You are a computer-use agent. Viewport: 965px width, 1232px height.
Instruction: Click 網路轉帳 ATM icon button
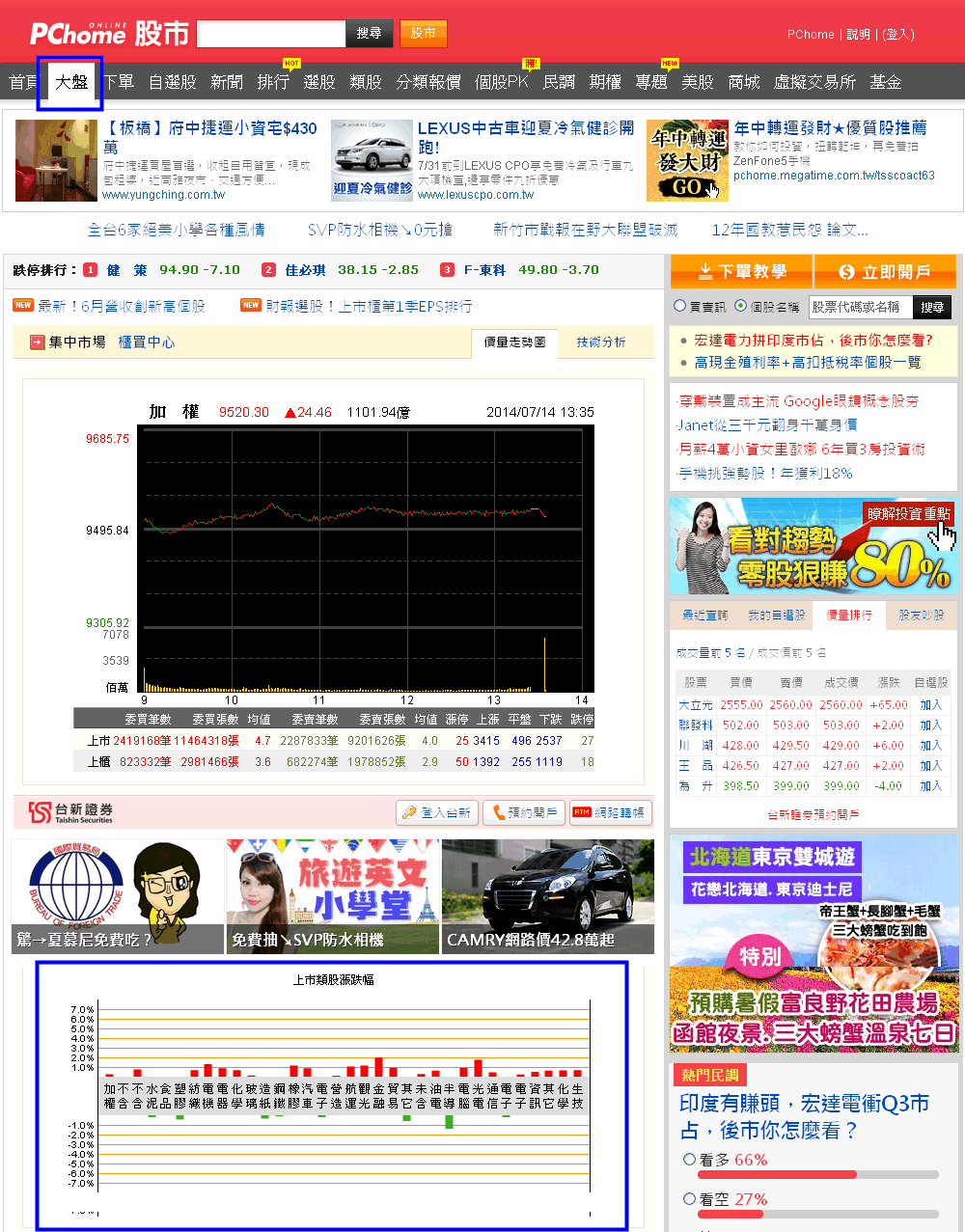point(610,812)
